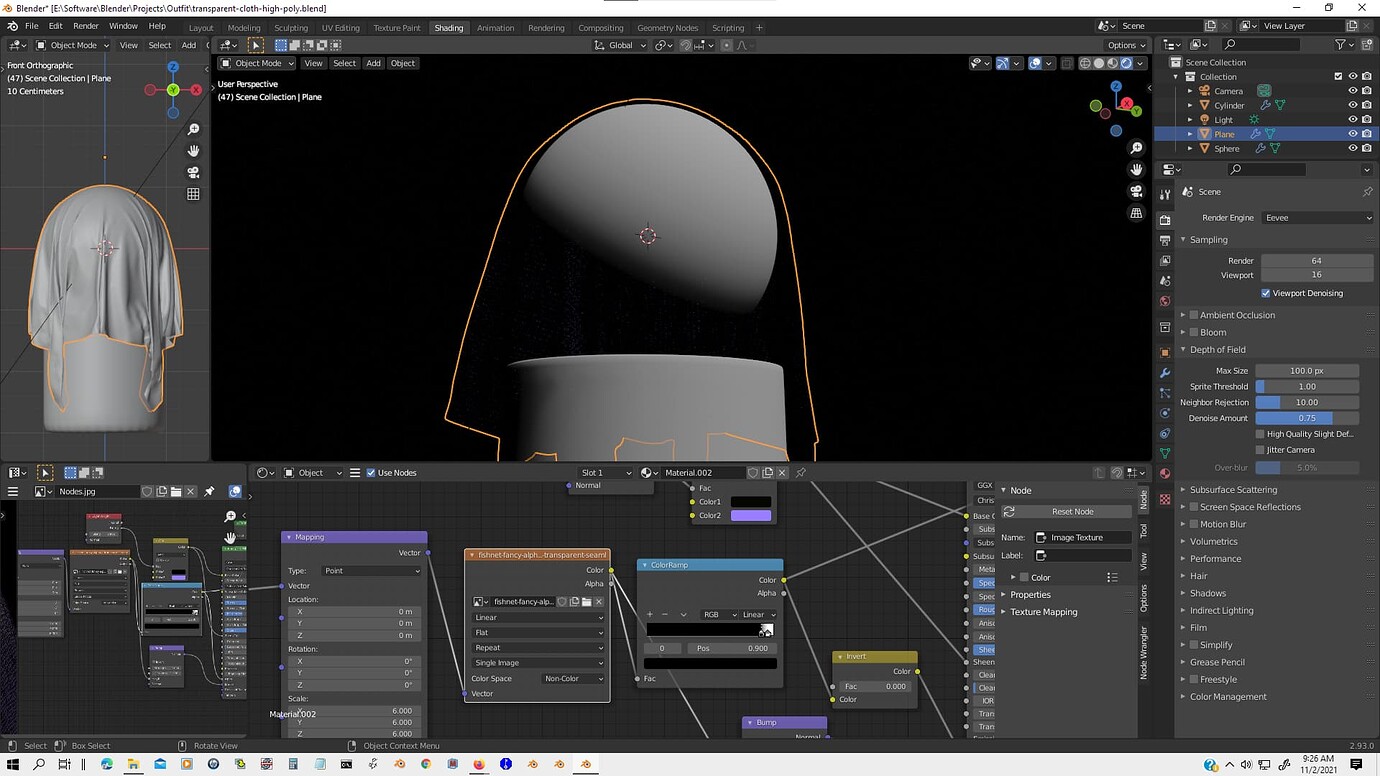This screenshot has width=1380, height=776.
Task: Pin the Scene properties panel
Action: (x=1367, y=192)
